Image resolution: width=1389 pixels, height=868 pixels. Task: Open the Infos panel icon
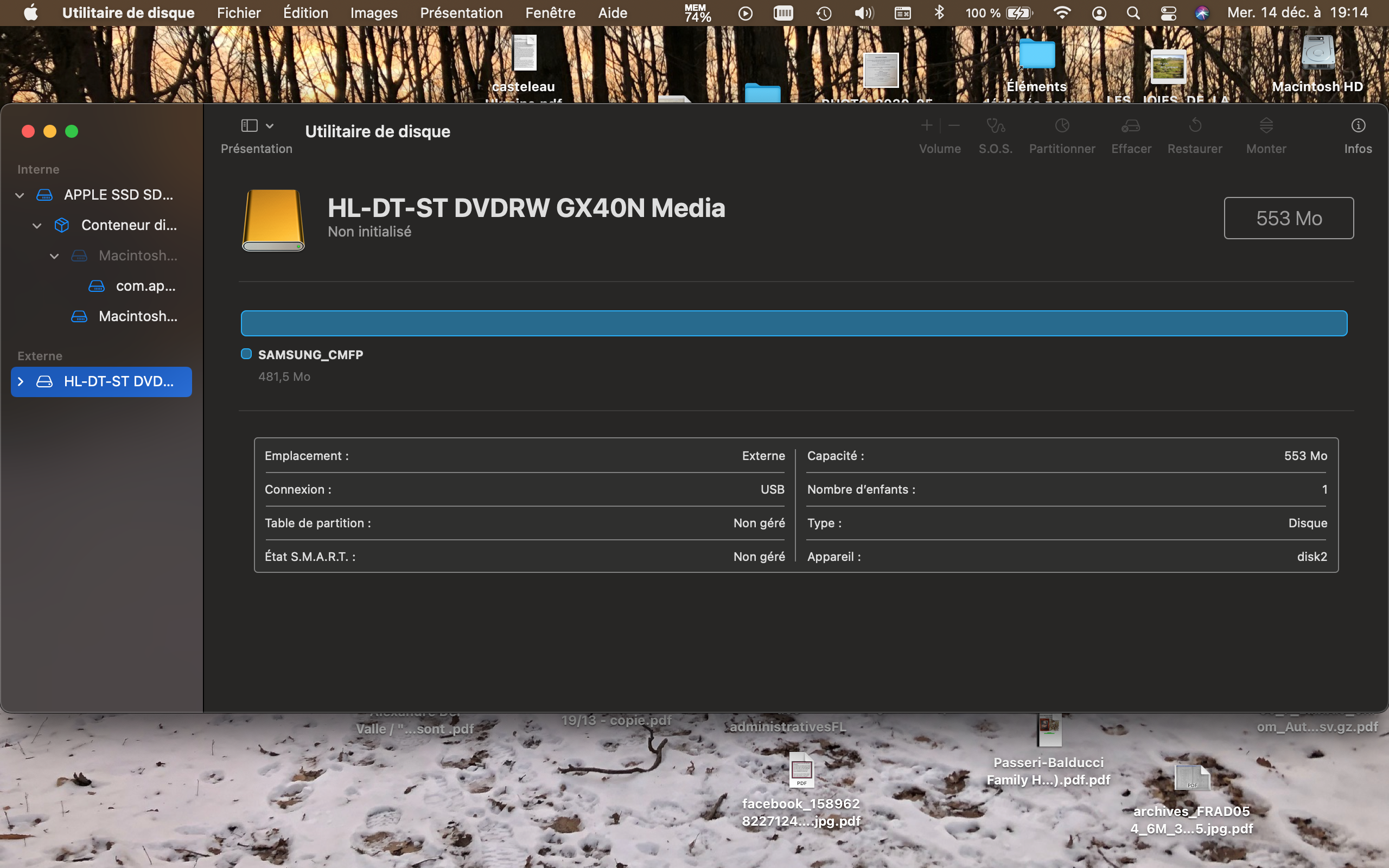pos(1358,126)
